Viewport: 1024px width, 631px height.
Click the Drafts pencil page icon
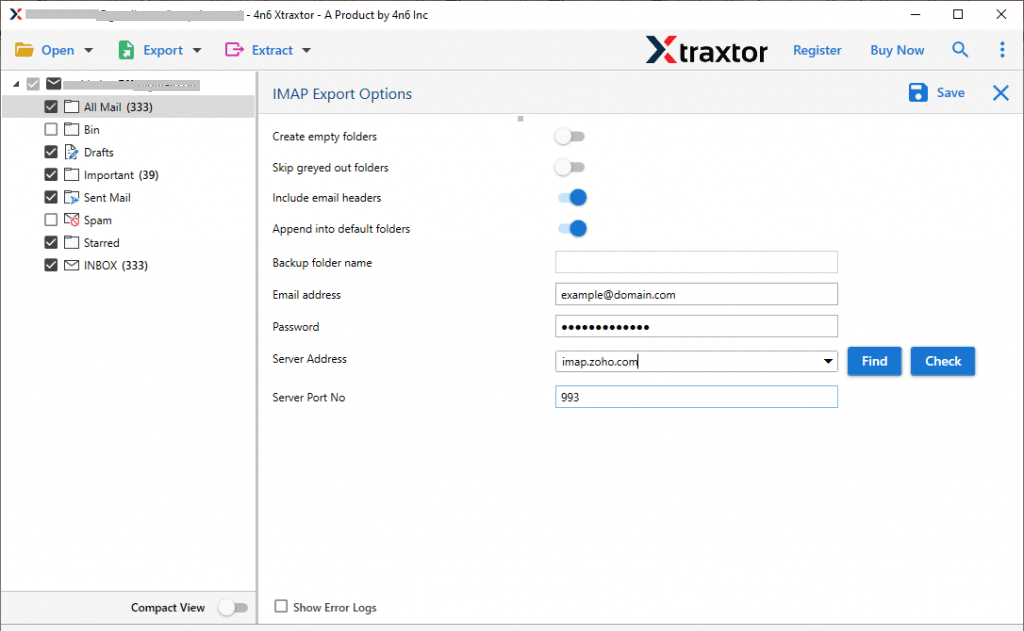(72, 152)
